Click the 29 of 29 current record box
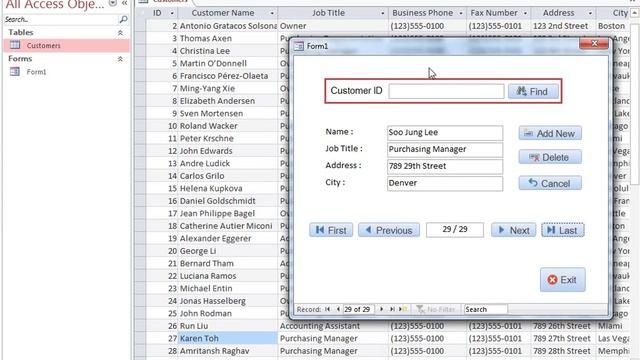Viewport: 640px width, 360px height. (x=359, y=309)
